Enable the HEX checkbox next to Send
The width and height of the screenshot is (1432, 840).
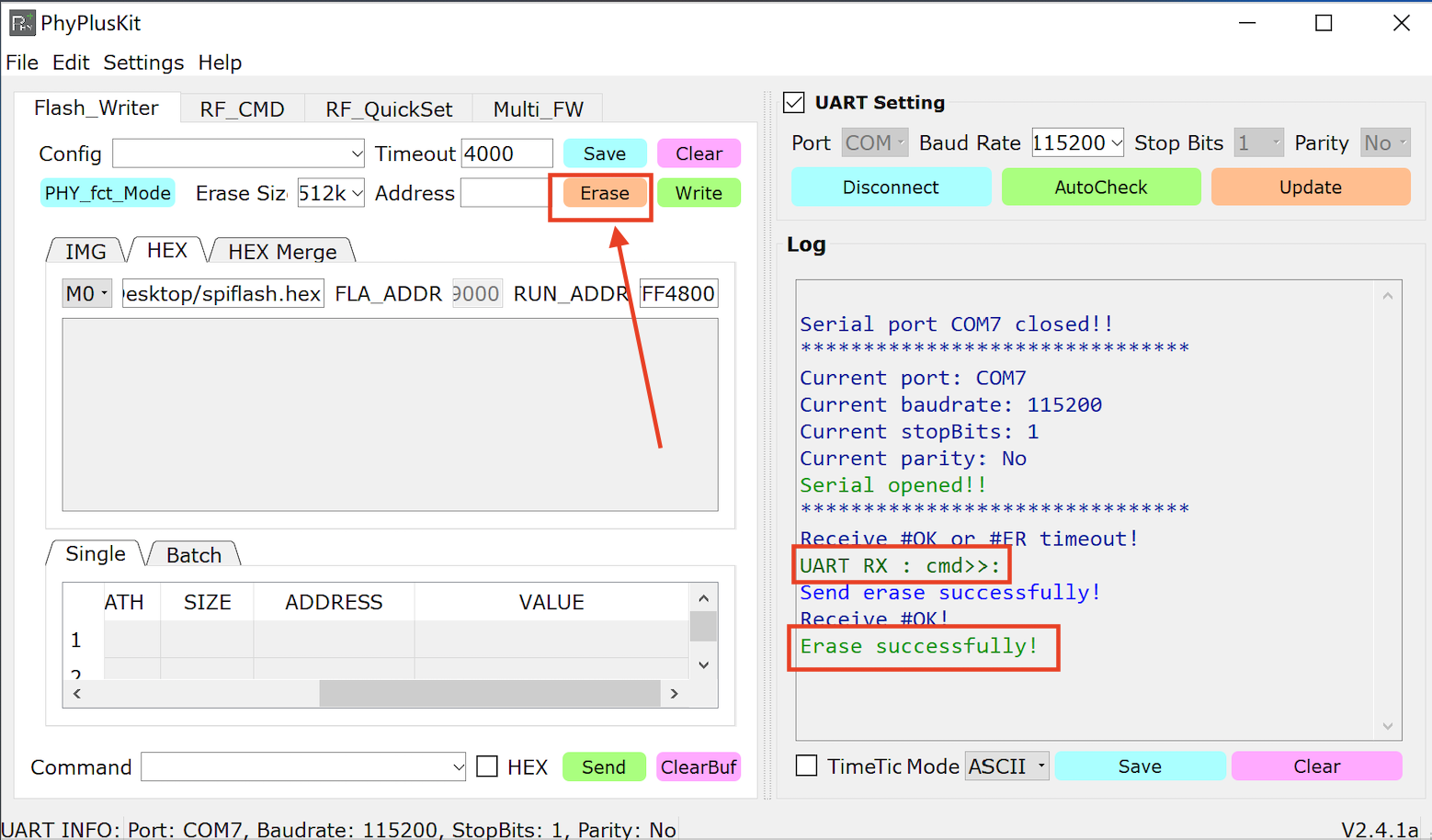[487, 766]
